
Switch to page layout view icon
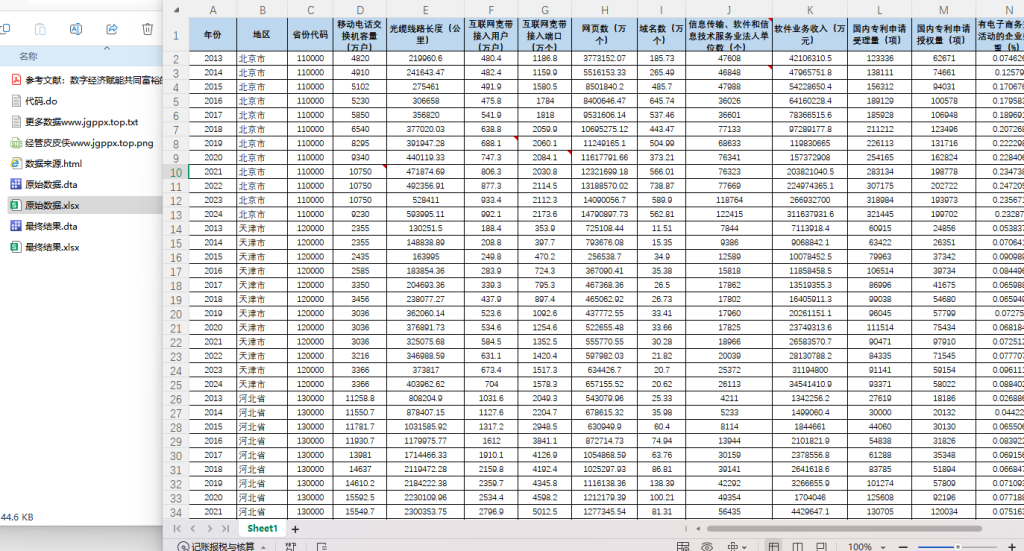pos(797,546)
